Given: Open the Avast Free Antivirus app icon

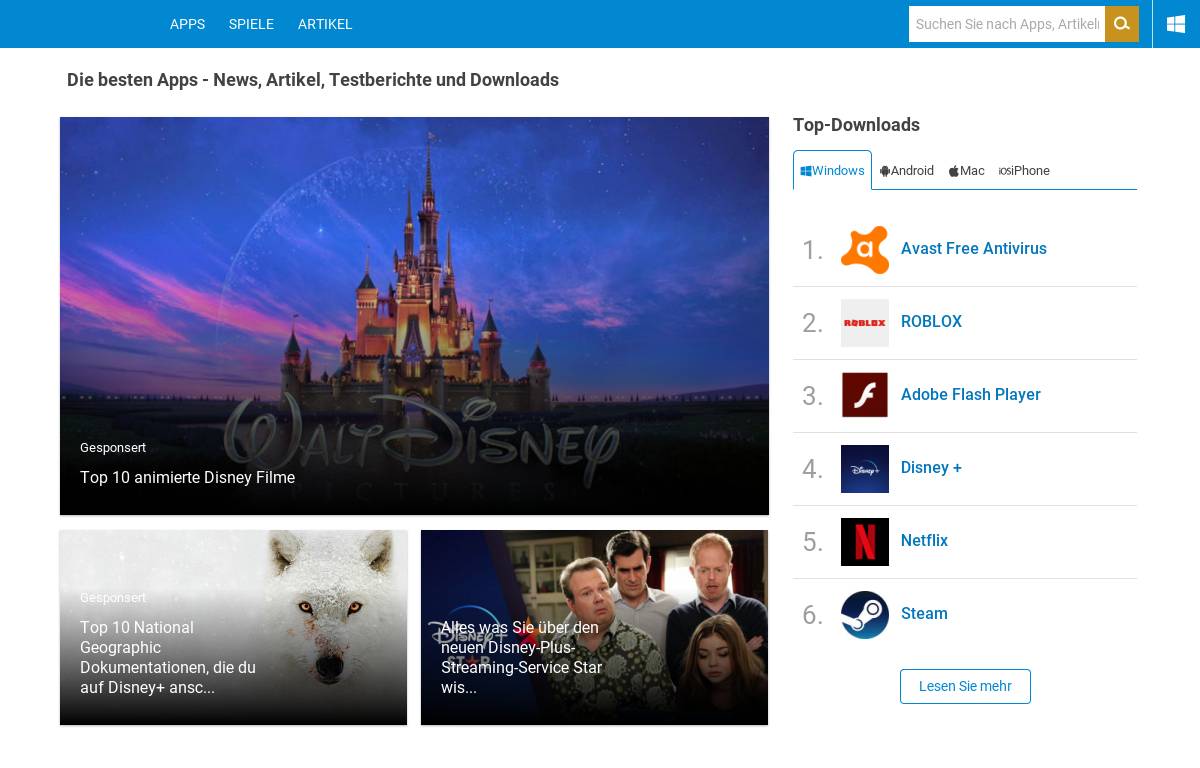Looking at the screenshot, I should [864, 250].
